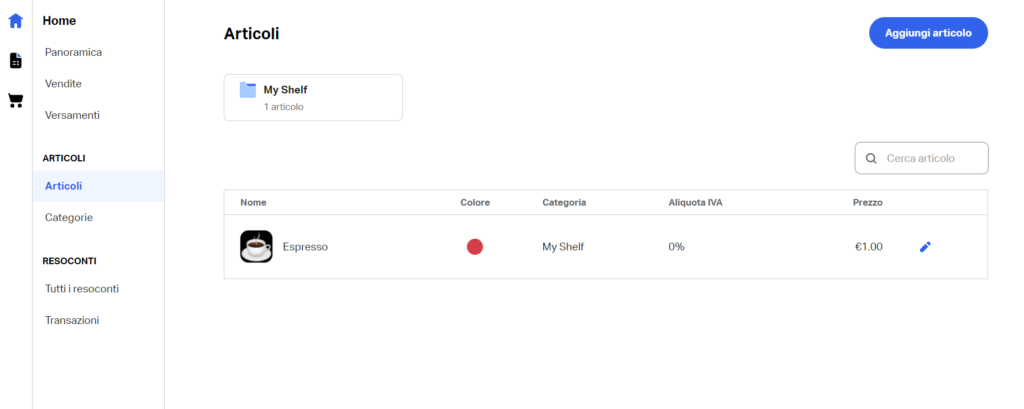Open the Espresso coffee cup thumbnail
Screen dimensions: 1024x409
(x=256, y=246)
